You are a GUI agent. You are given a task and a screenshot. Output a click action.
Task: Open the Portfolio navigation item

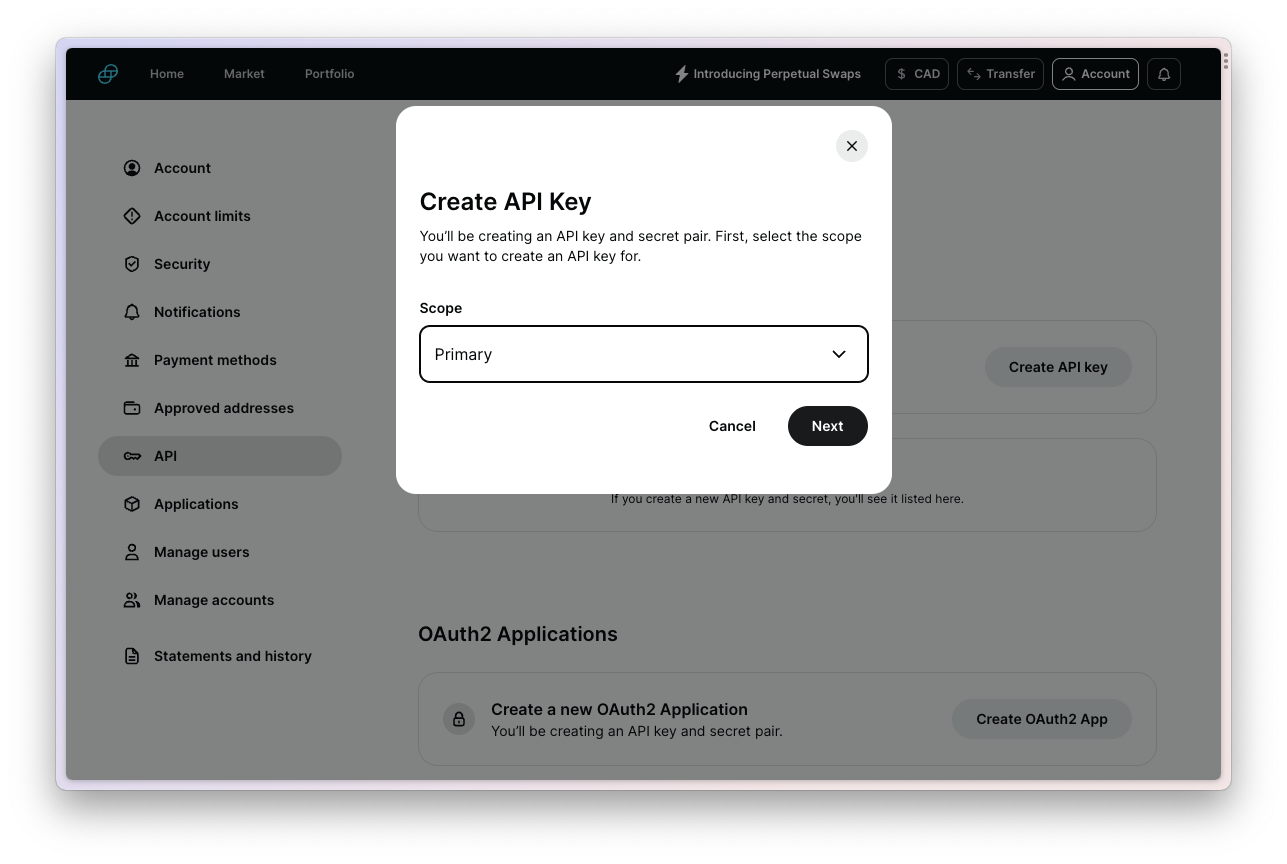(329, 74)
